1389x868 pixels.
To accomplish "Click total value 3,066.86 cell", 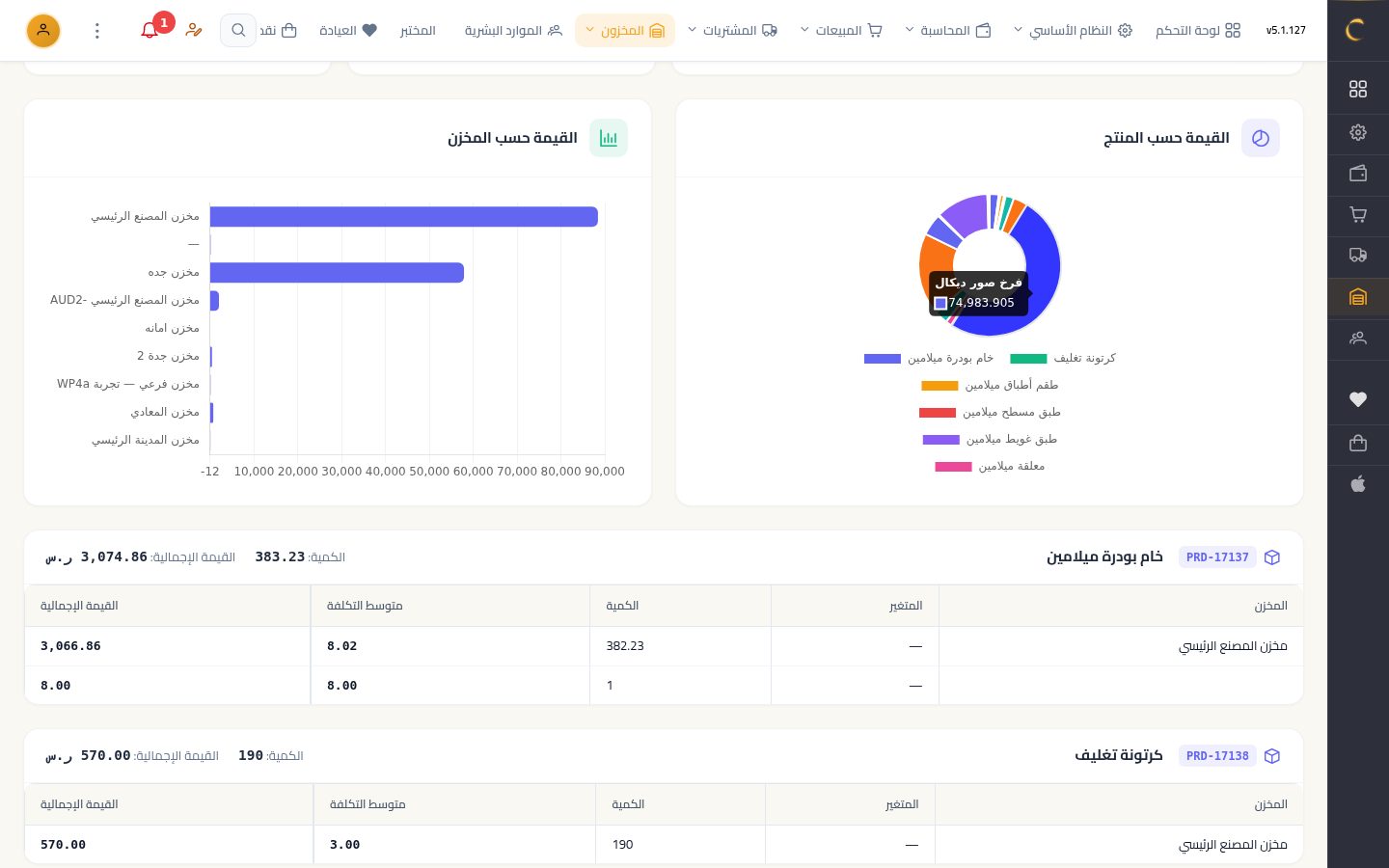I will click(168, 646).
